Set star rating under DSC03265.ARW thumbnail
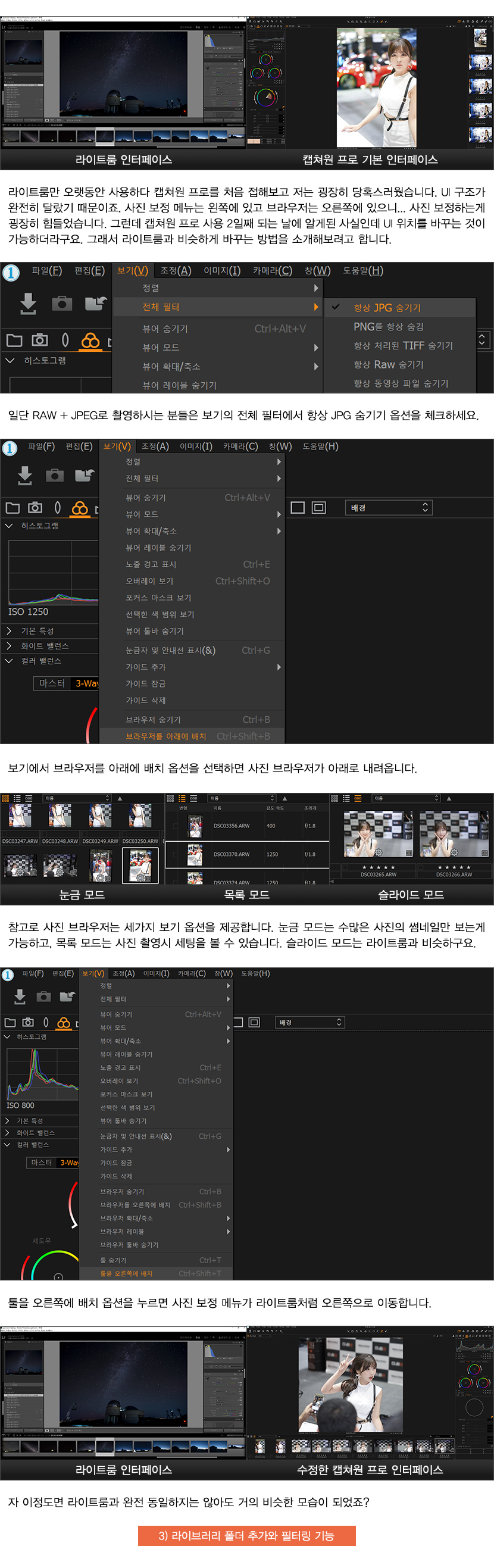494x1568 pixels. coord(379,867)
